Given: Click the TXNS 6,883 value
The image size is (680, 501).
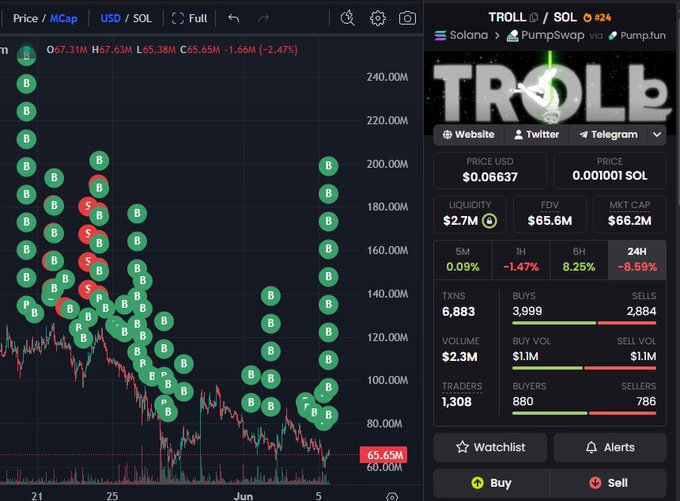Looking at the screenshot, I should coord(458,311).
